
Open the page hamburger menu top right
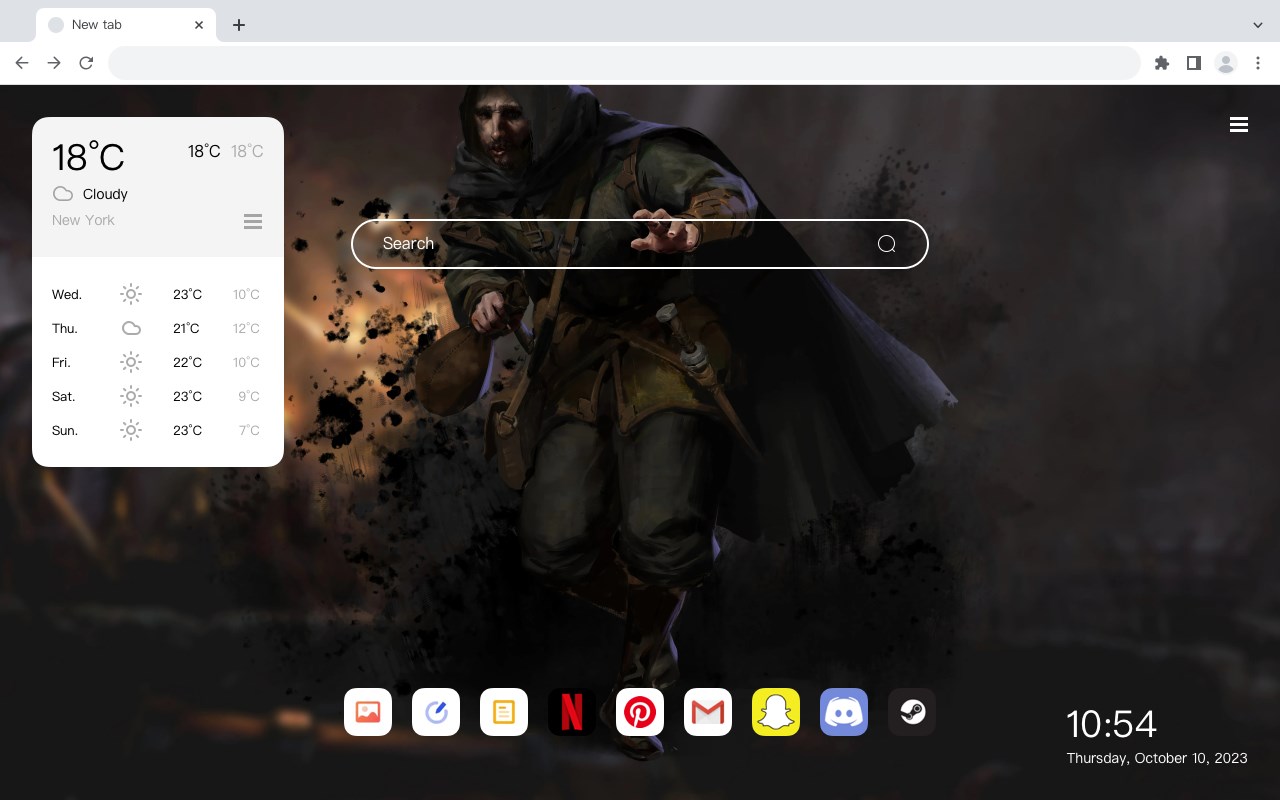click(1239, 125)
